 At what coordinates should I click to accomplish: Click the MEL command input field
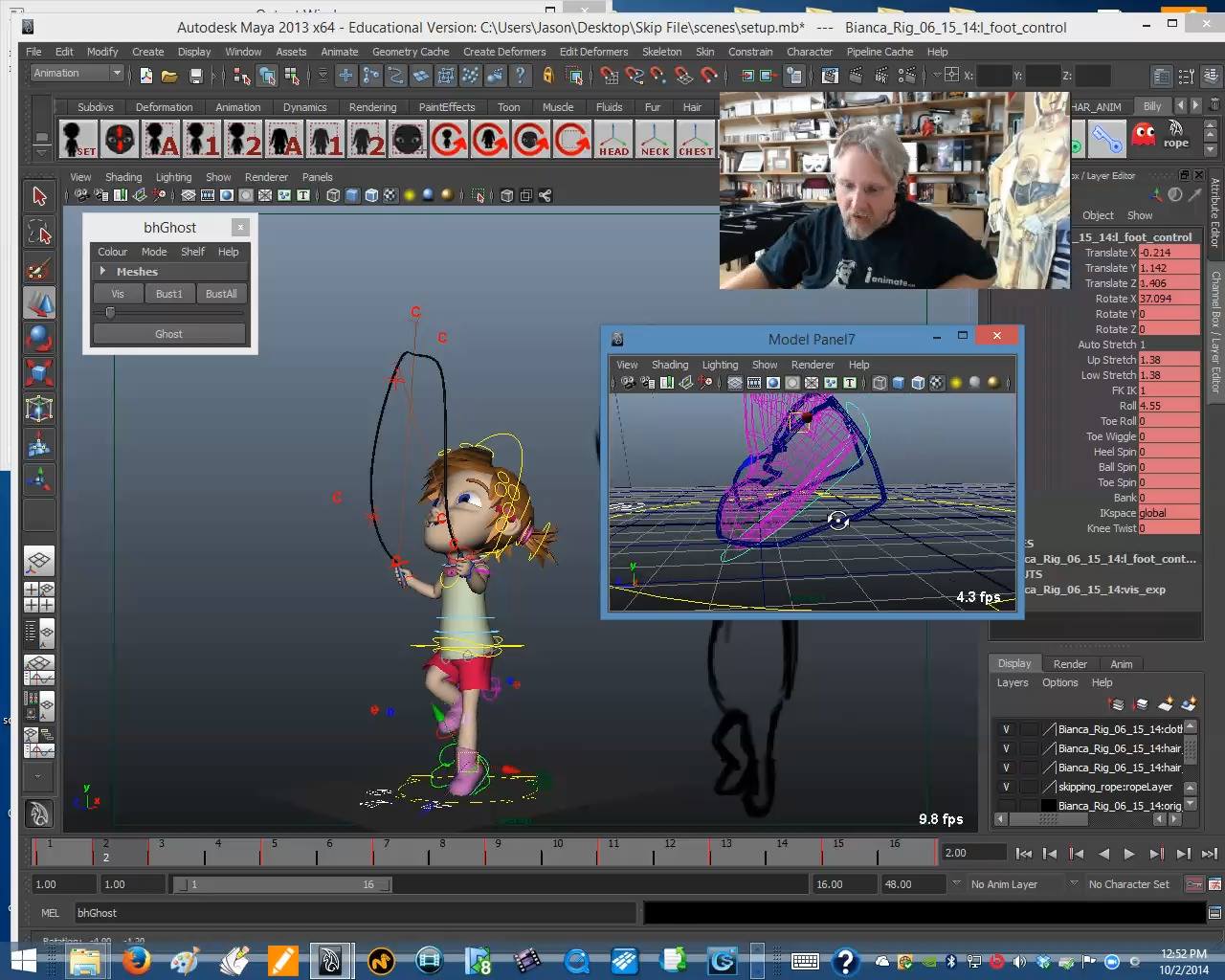pyautogui.click(x=354, y=913)
